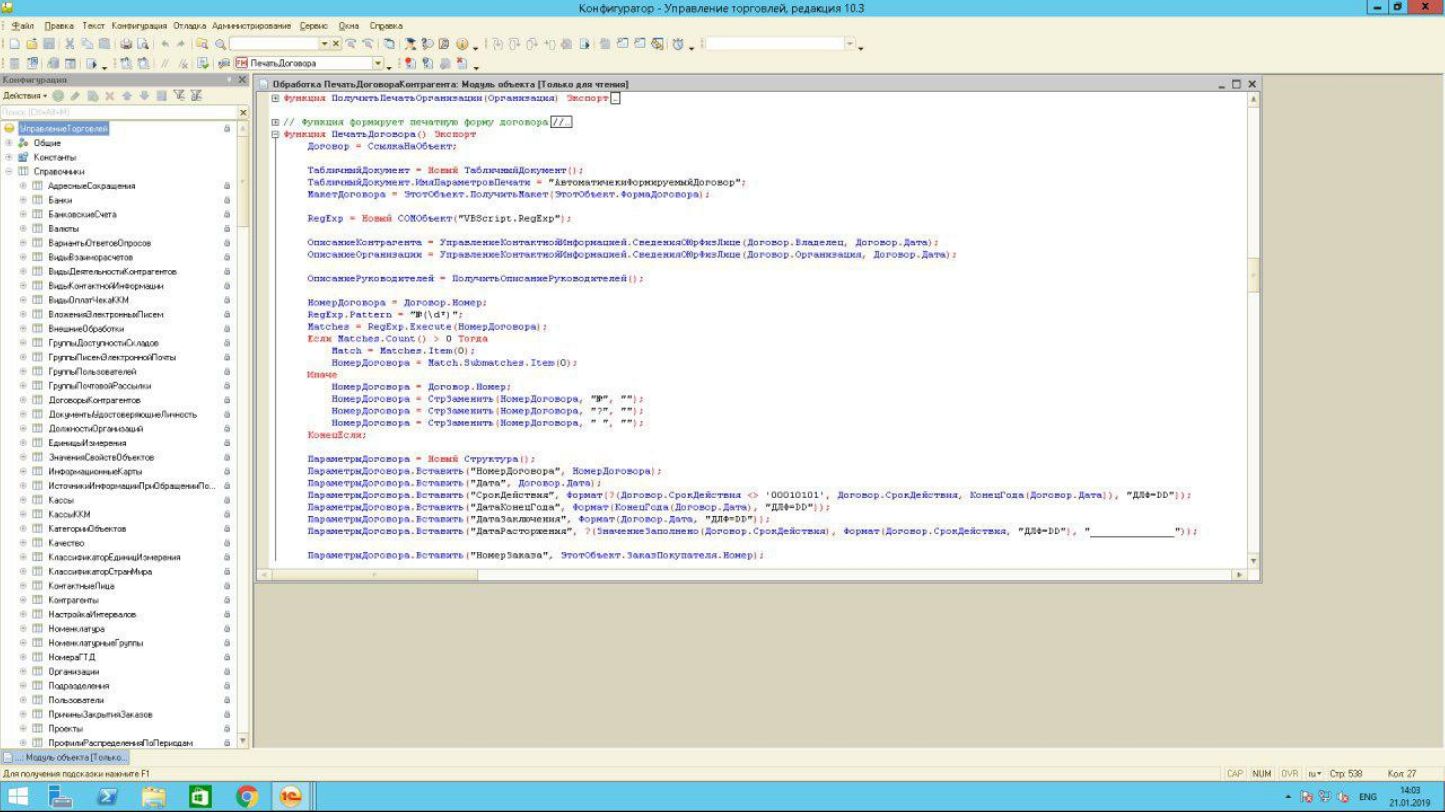Collapse the ПечатьДоговора function code block
This screenshot has height=812, width=1445.
click(276, 134)
